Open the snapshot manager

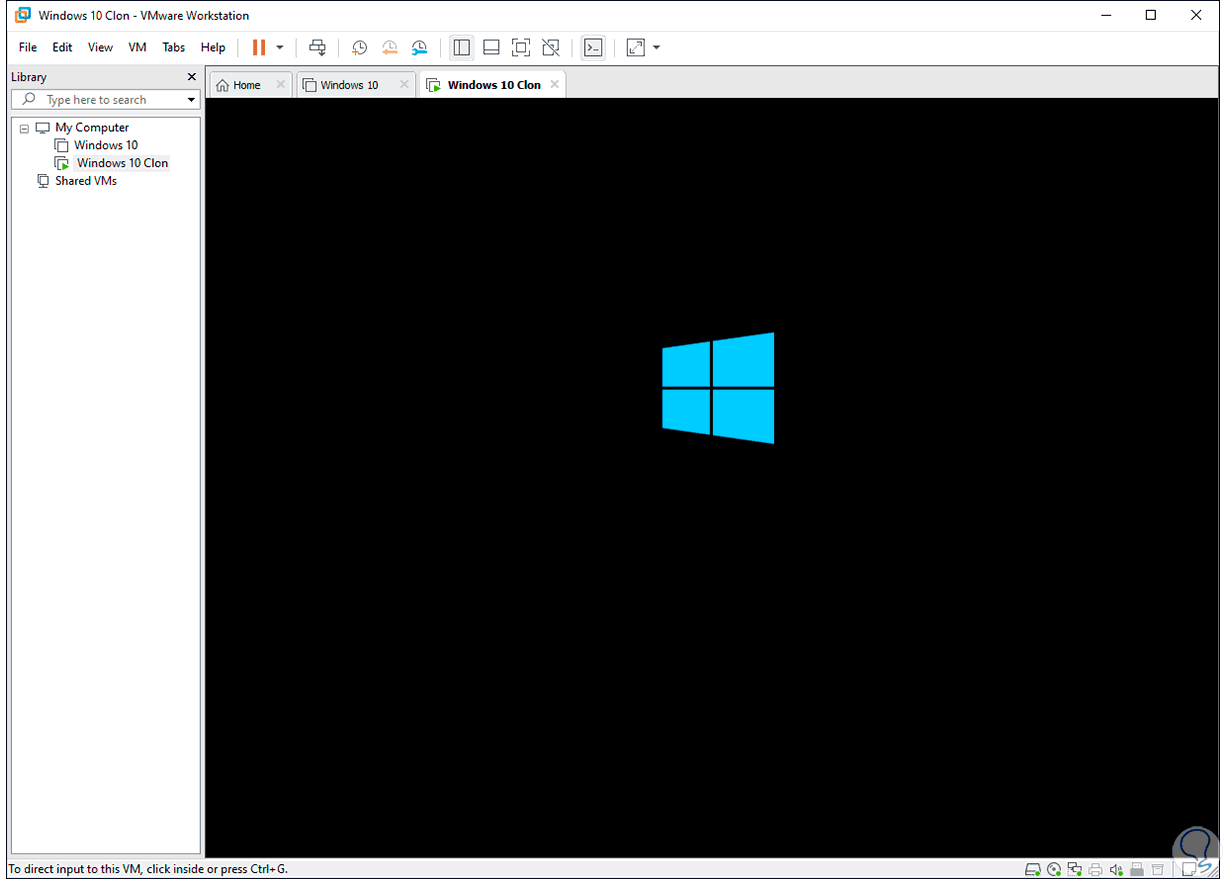tap(419, 47)
